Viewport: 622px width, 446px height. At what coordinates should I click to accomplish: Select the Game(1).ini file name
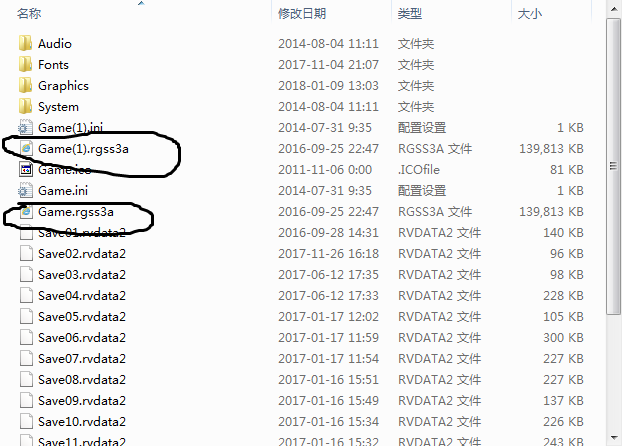(70, 127)
